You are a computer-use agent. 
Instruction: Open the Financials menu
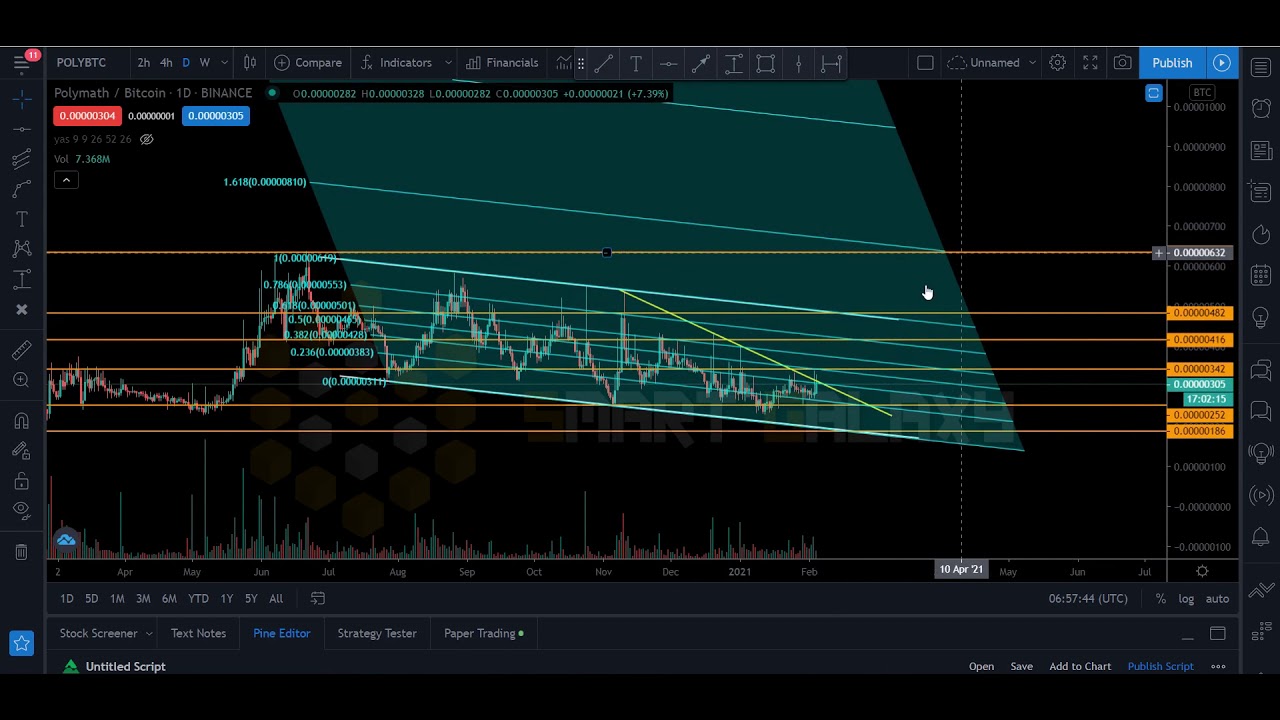(x=502, y=62)
